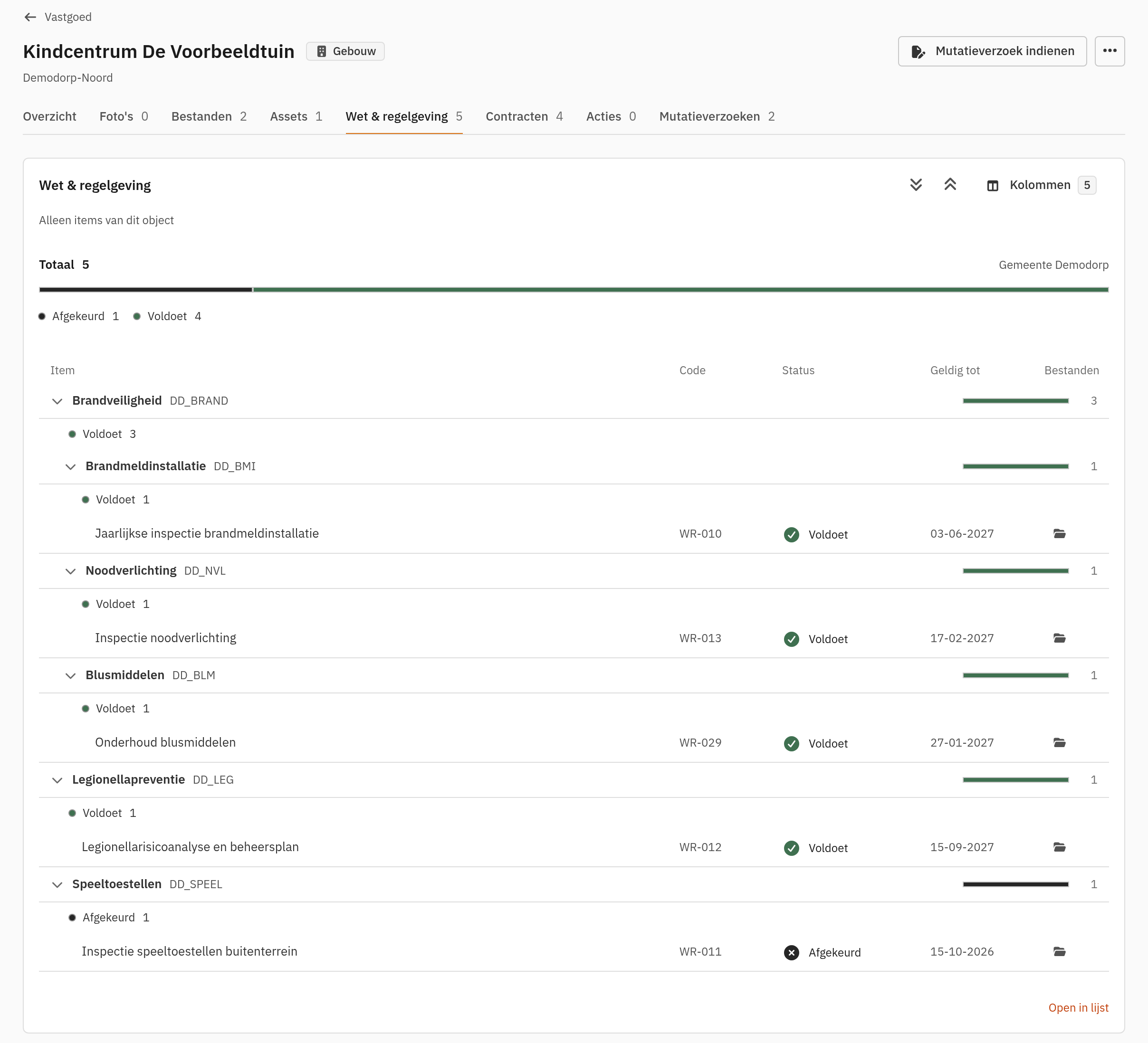This screenshot has width=1148, height=1043.
Task: Select the Inspectie noodverlichting row text
Action: (166, 638)
